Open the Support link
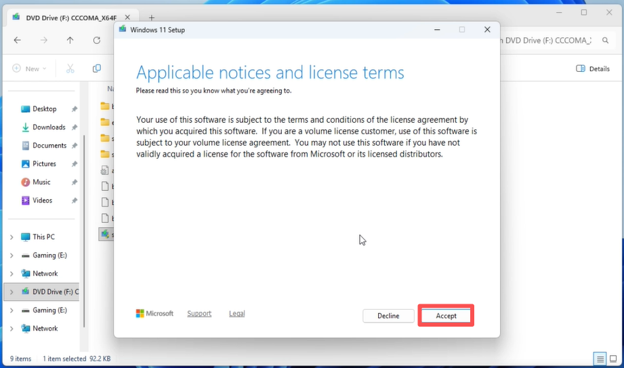The width and height of the screenshot is (624, 368). (199, 313)
